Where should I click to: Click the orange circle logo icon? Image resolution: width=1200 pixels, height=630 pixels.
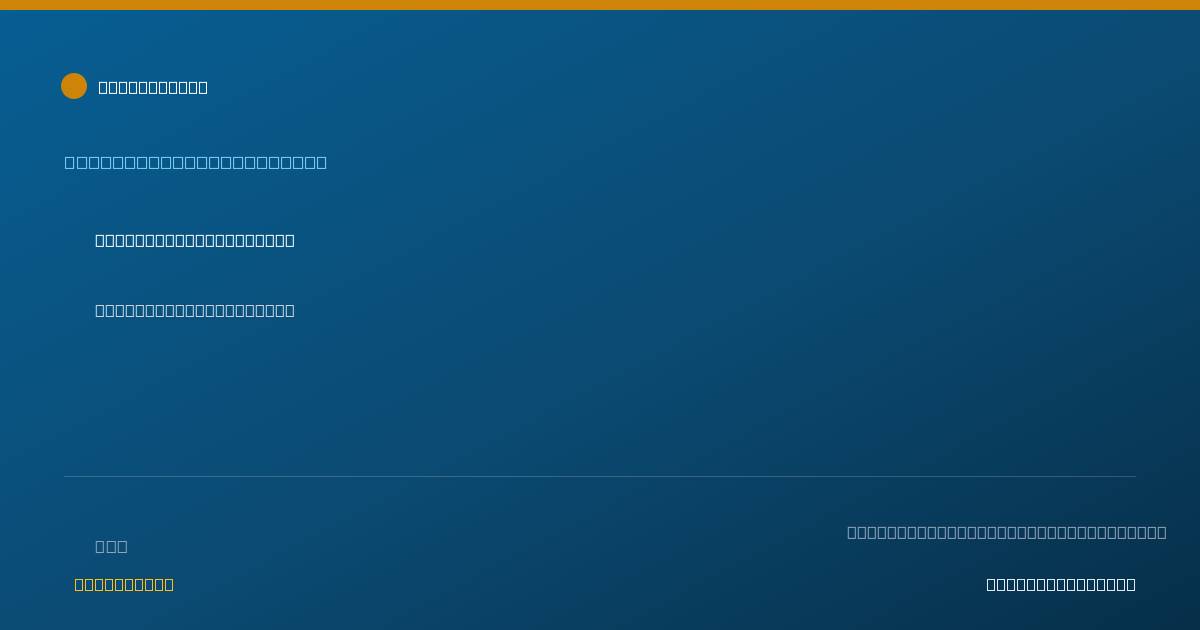pyautogui.click(x=74, y=86)
